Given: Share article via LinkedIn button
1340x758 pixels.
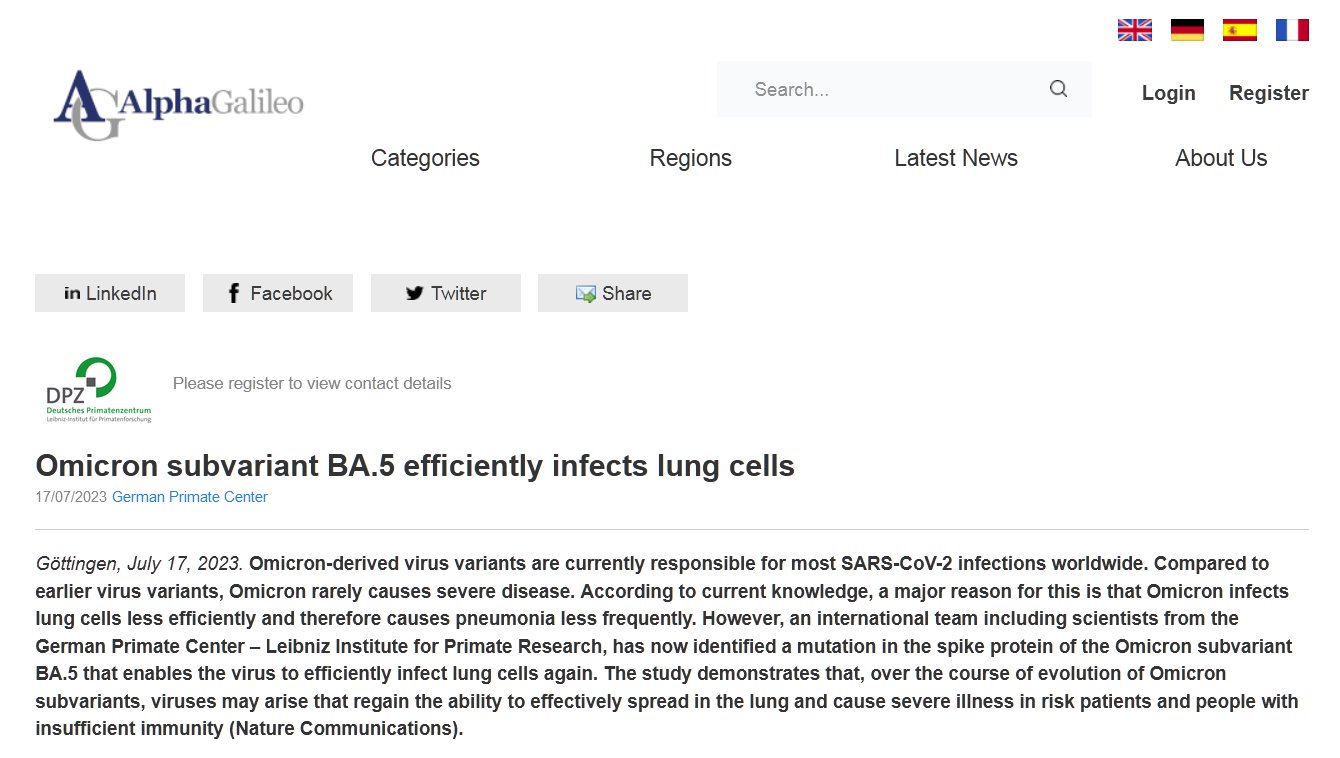Looking at the screenshot, I should point(110,293).
